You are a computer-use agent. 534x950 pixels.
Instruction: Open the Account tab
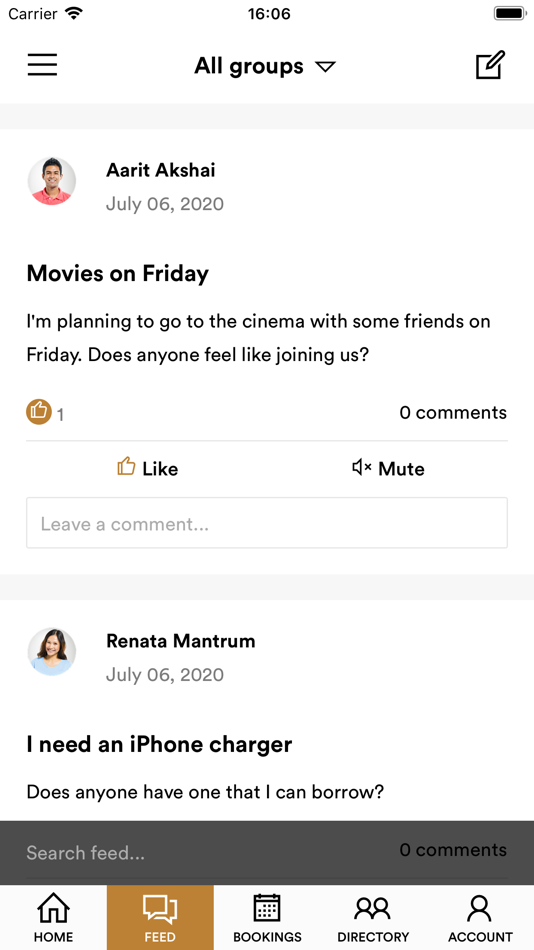click(x=480, y=917)
